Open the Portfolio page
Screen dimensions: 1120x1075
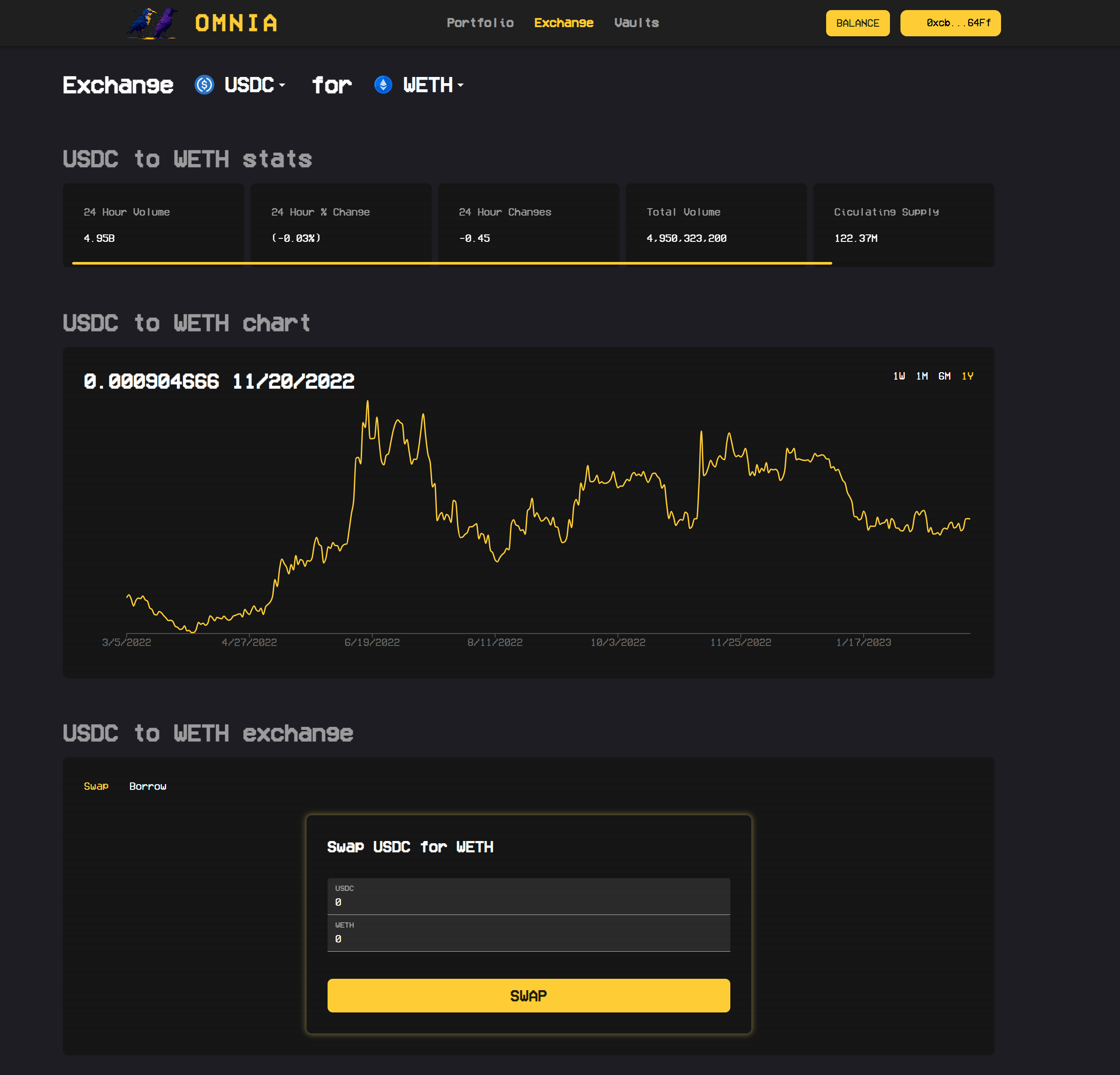480,23
